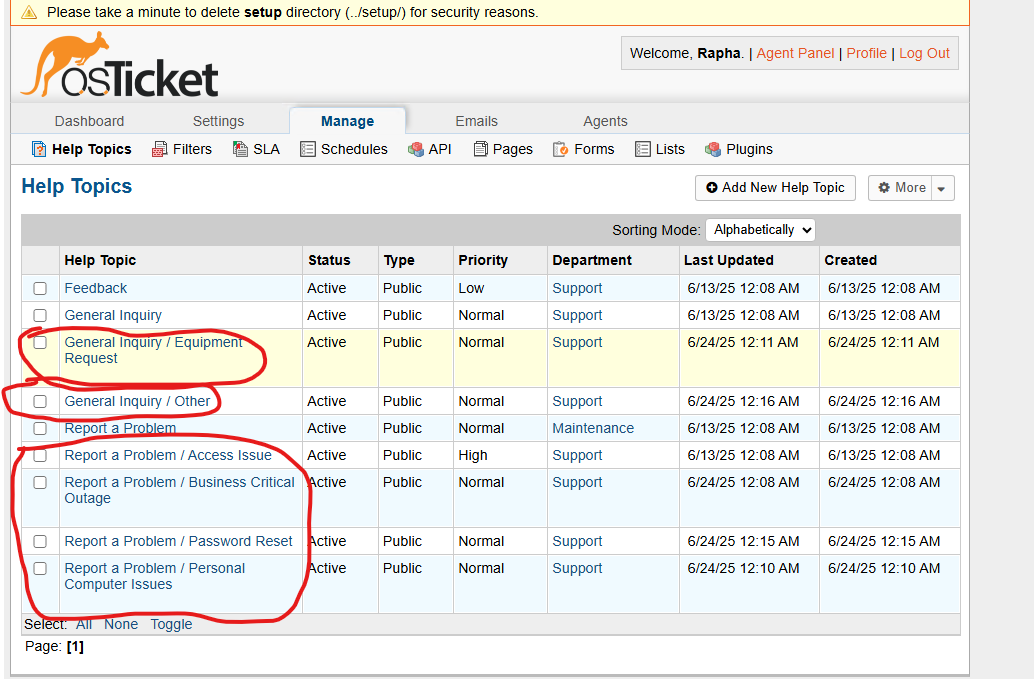The image size is (1034, 679).
Task: Click Support department in Feedback row
Action: coord(577,289)
